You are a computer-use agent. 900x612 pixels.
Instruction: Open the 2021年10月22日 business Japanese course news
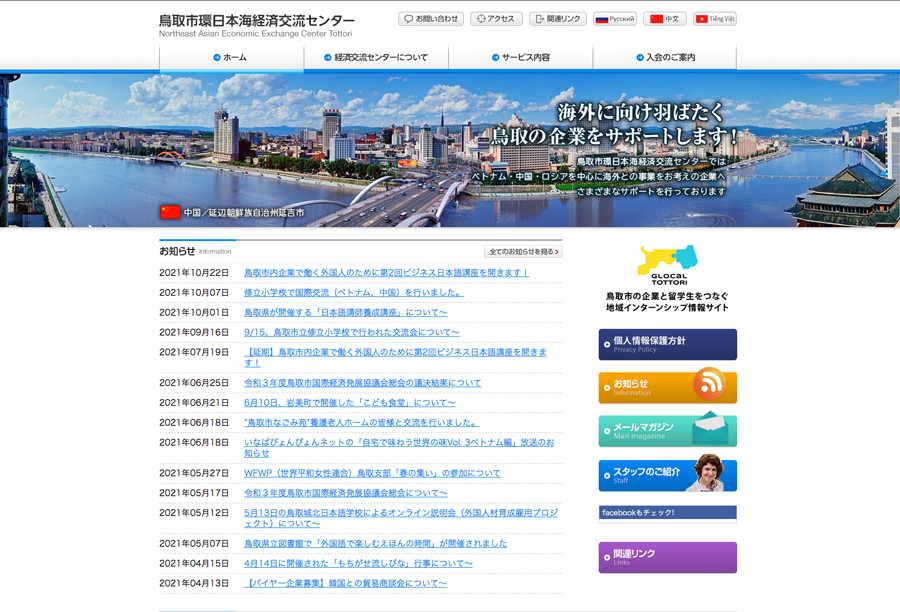(386, 273)
